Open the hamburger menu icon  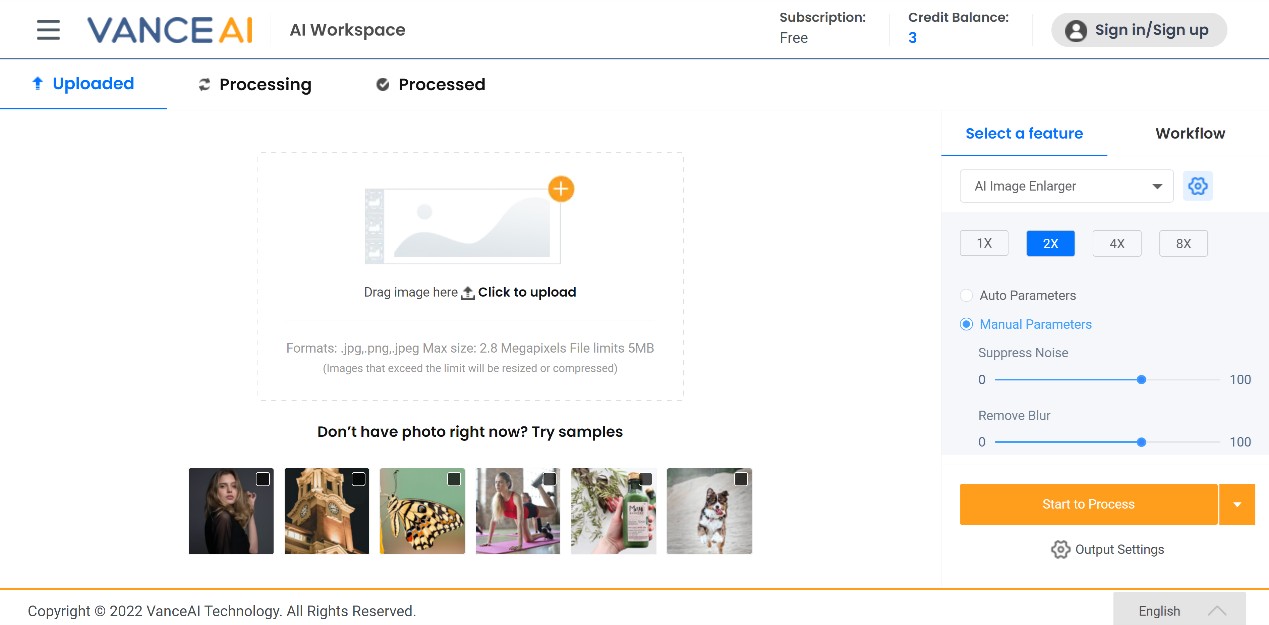pos(48,30)
